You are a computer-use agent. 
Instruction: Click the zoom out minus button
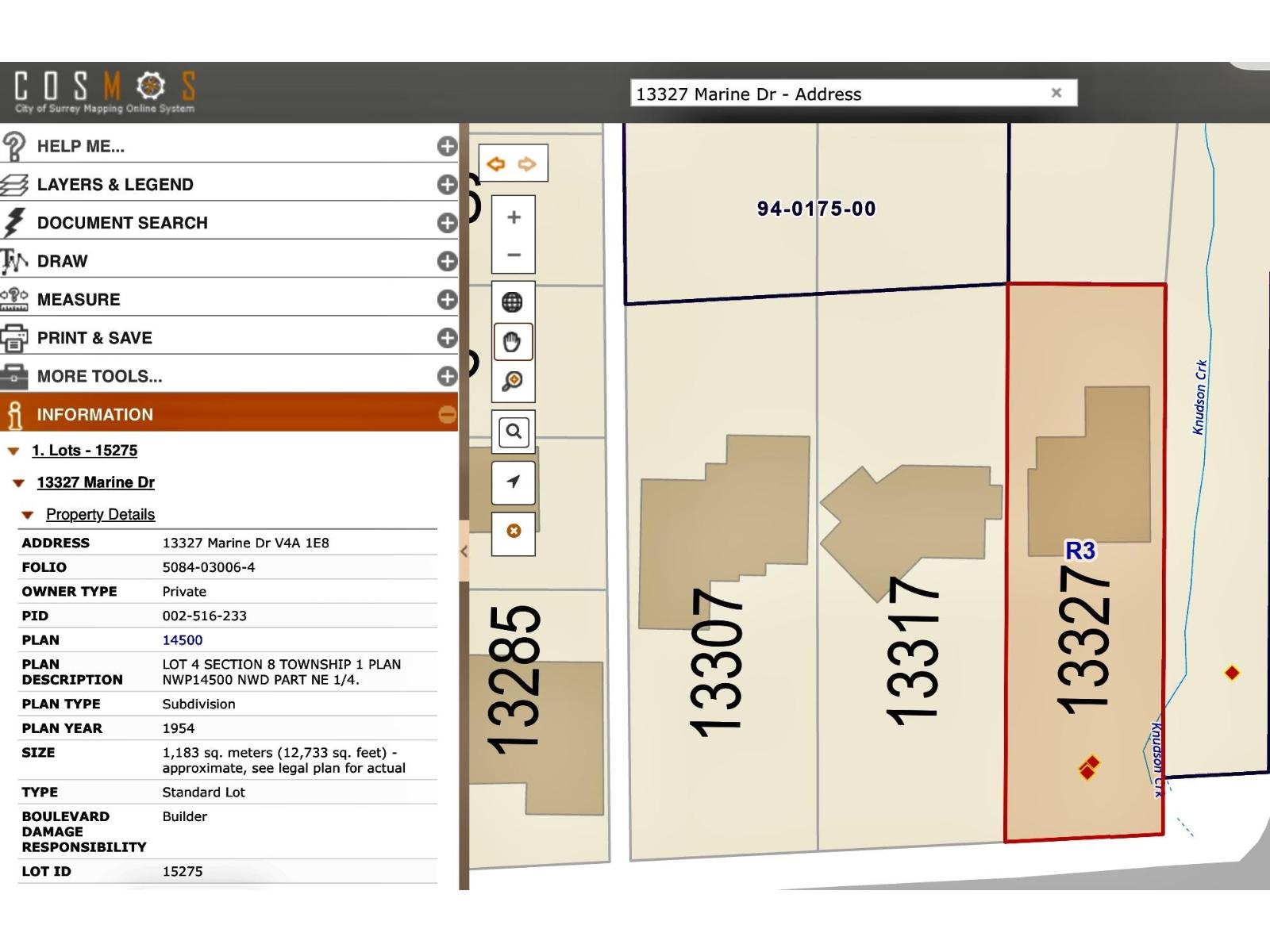514,255
